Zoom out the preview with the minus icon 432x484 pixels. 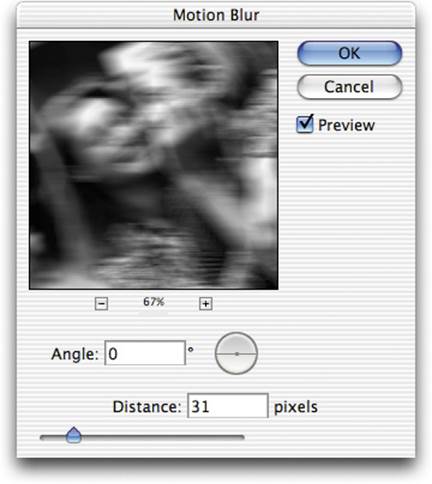coord(101,304)
